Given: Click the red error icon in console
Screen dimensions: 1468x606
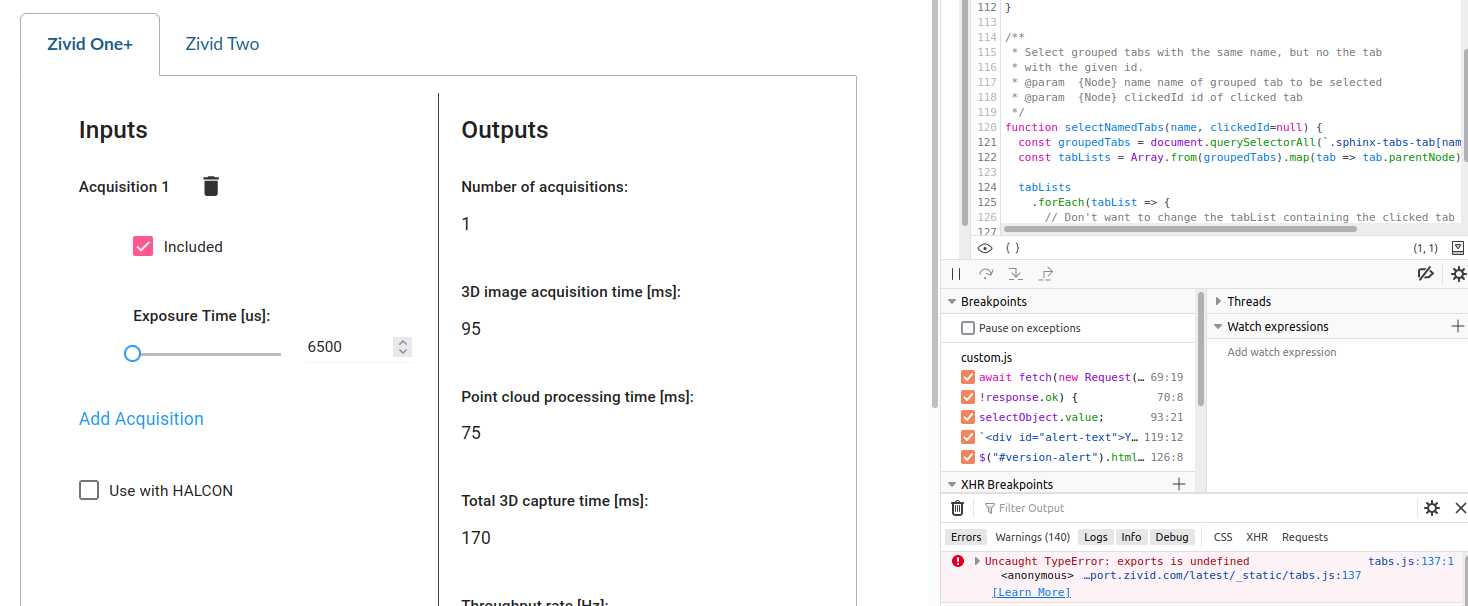Looking at the screenshot, I should [x=958, y=561].
